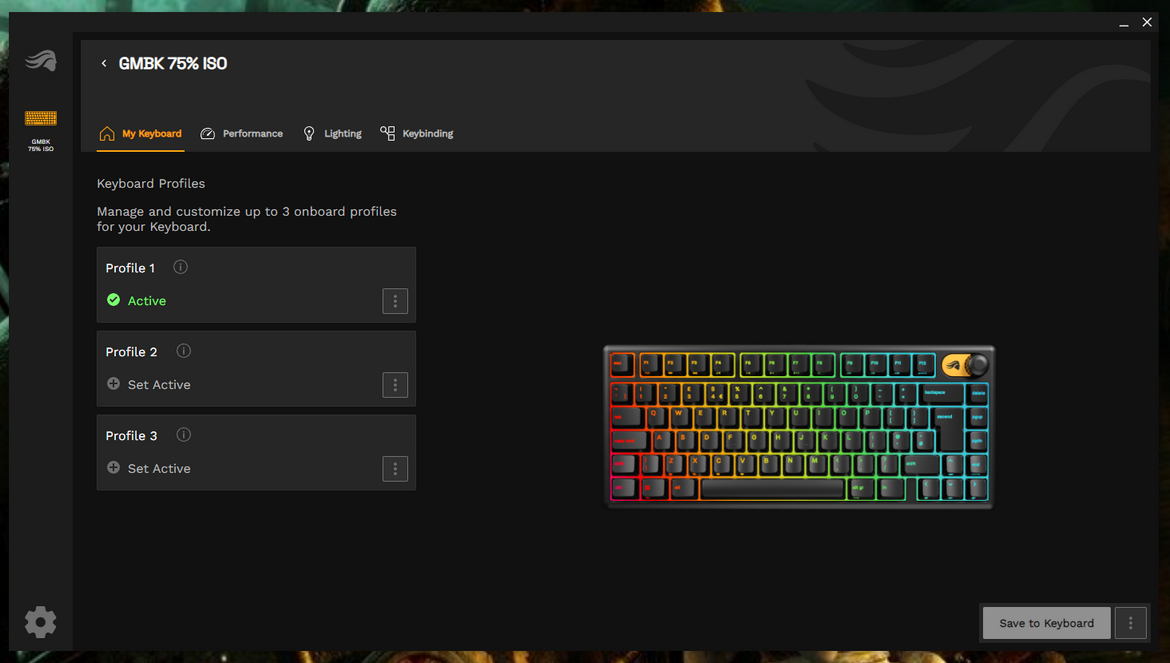
Task: Click the Keybinding icon
Action: coord(387,133)
